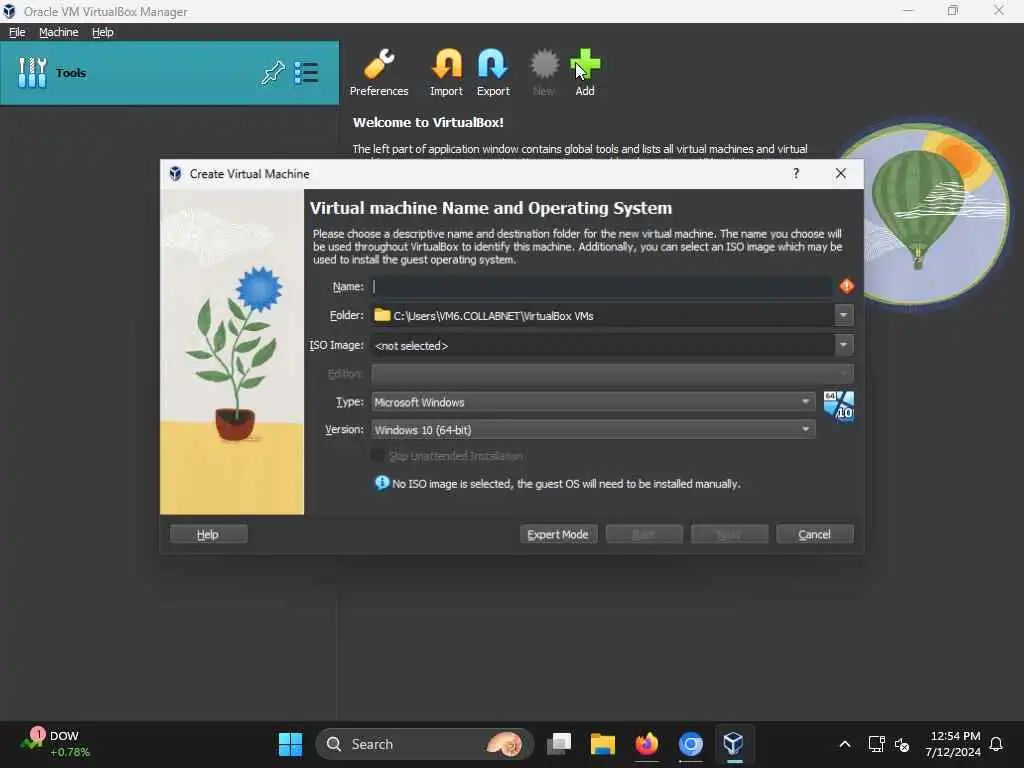1024x768 pixels.
Task: Toggle Skip Unattended Installation checkbox
Action: click(377, 456)
